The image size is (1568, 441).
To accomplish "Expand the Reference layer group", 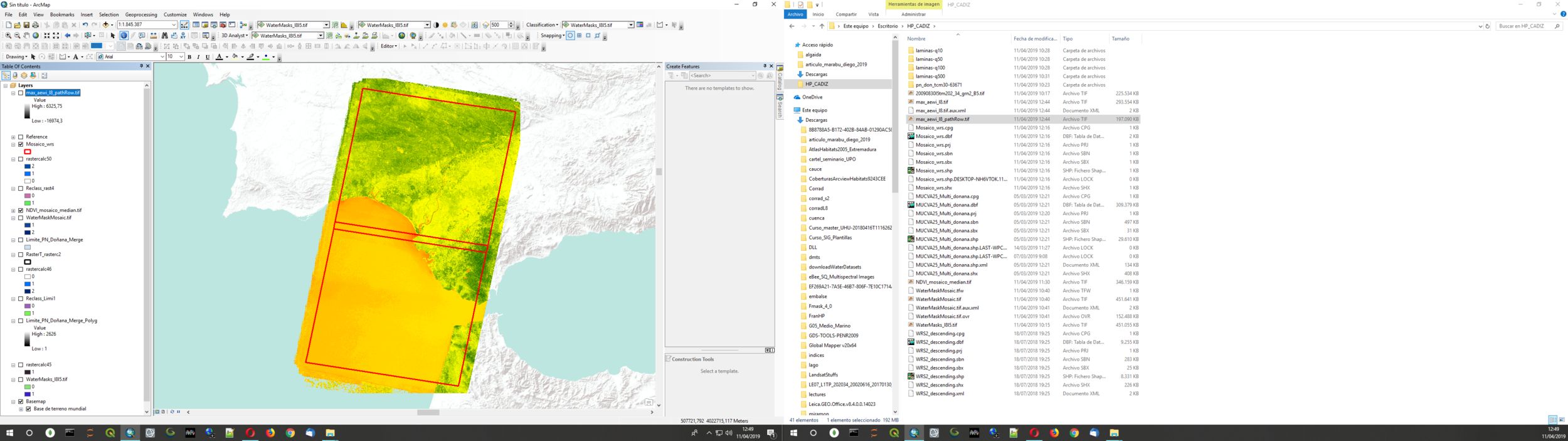I will 13,137.
